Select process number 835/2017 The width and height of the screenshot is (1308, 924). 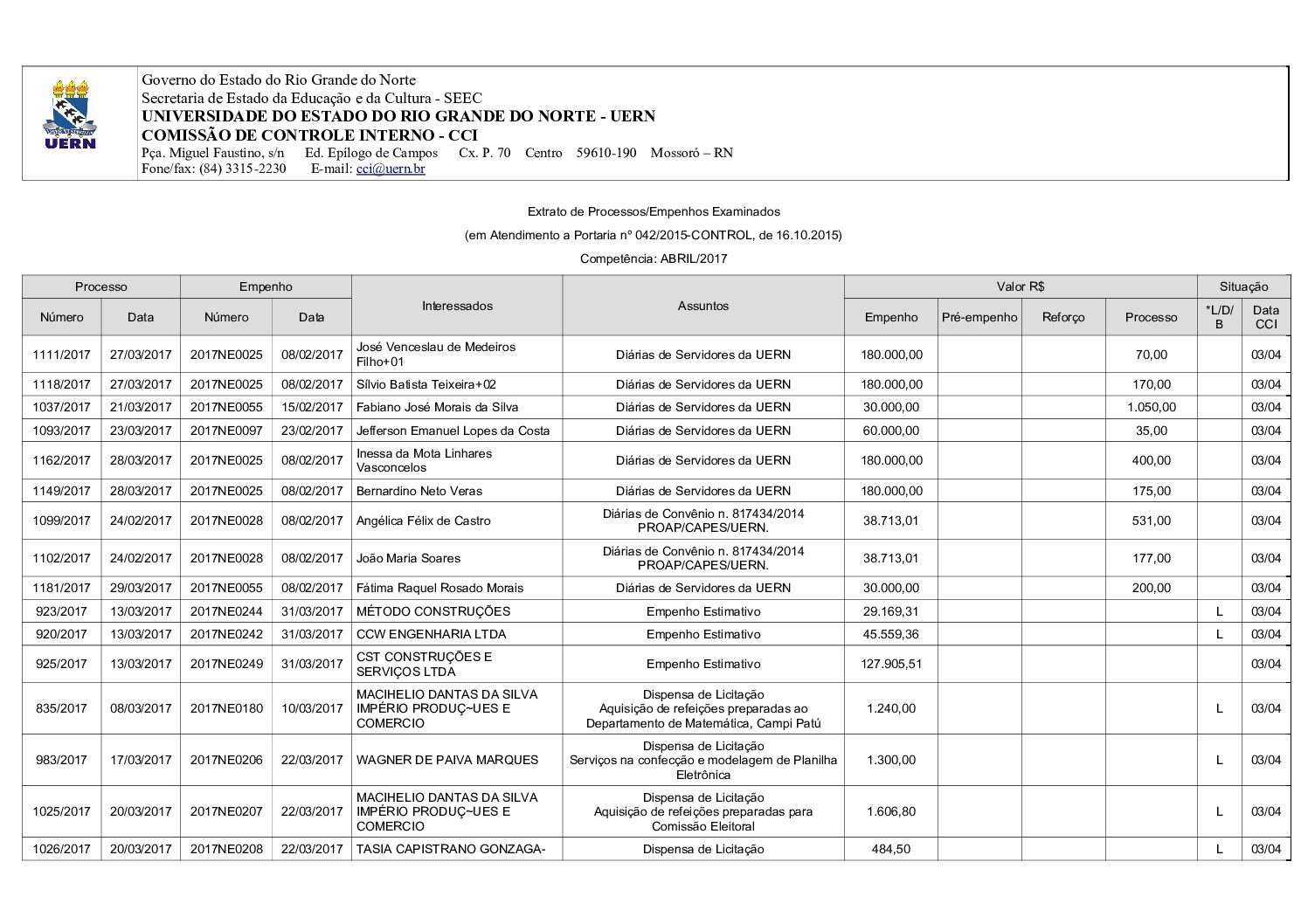tap(61, 708)
